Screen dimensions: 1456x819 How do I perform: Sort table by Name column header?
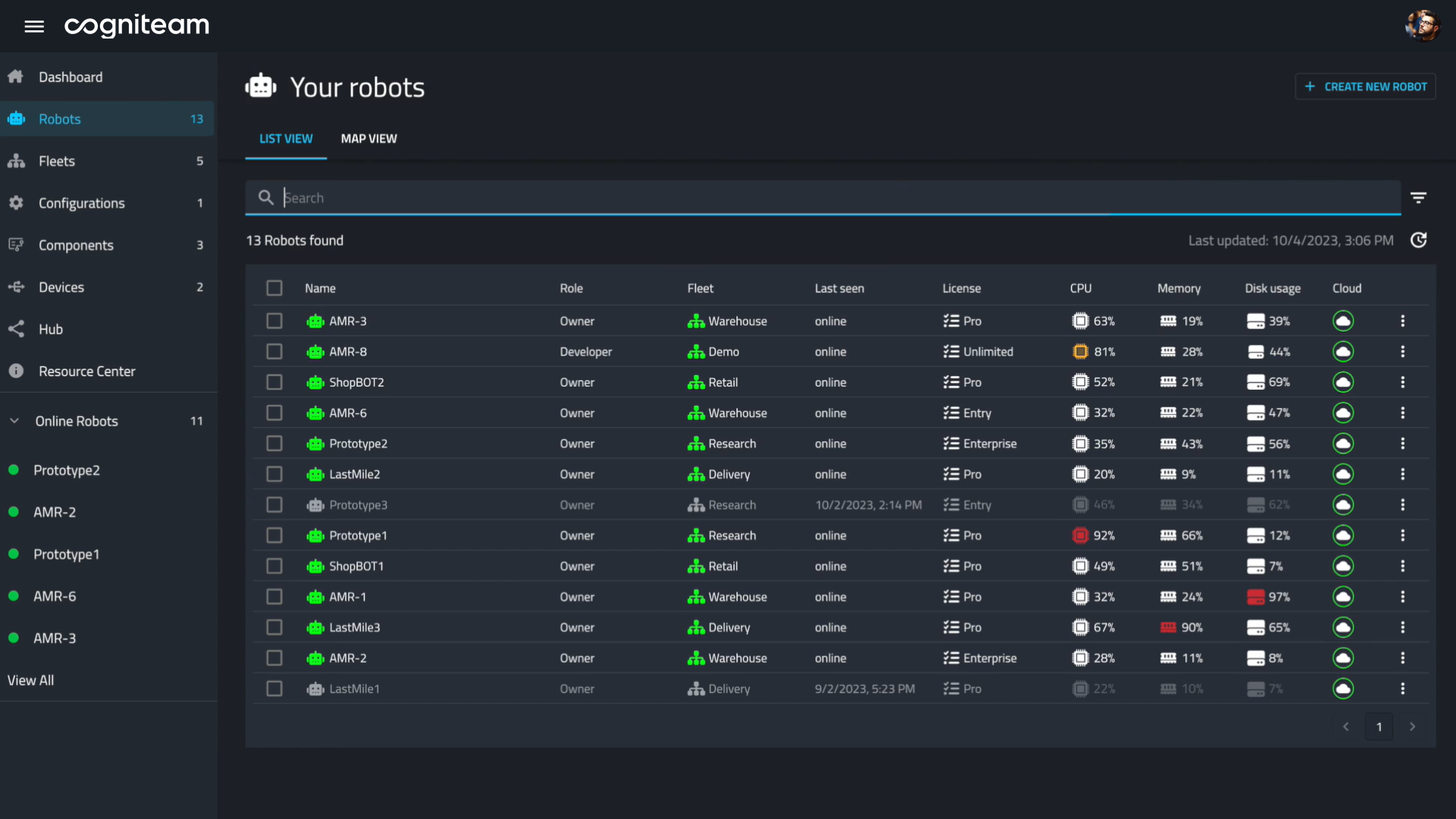[x=320, y=288]
